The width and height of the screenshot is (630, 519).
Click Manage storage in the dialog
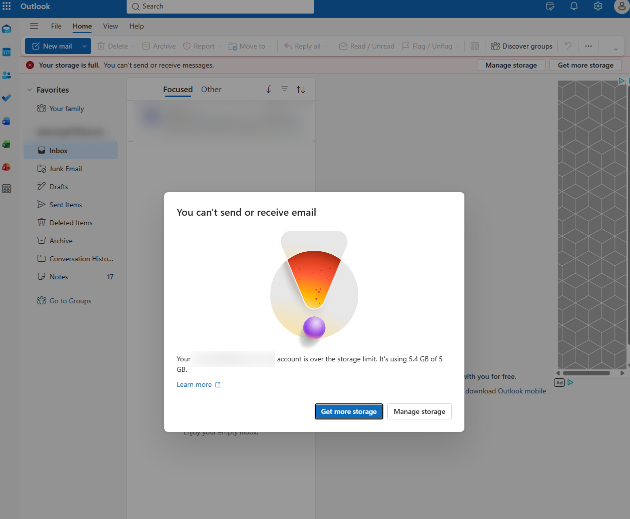pos(419,411)
